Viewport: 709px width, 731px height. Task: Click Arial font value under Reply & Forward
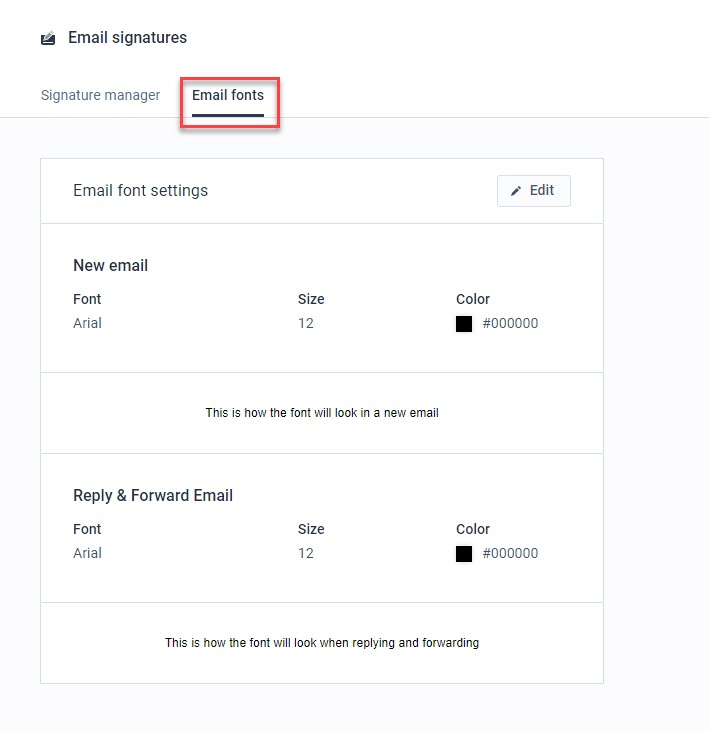pyautogui.click(x=87, y=553)
